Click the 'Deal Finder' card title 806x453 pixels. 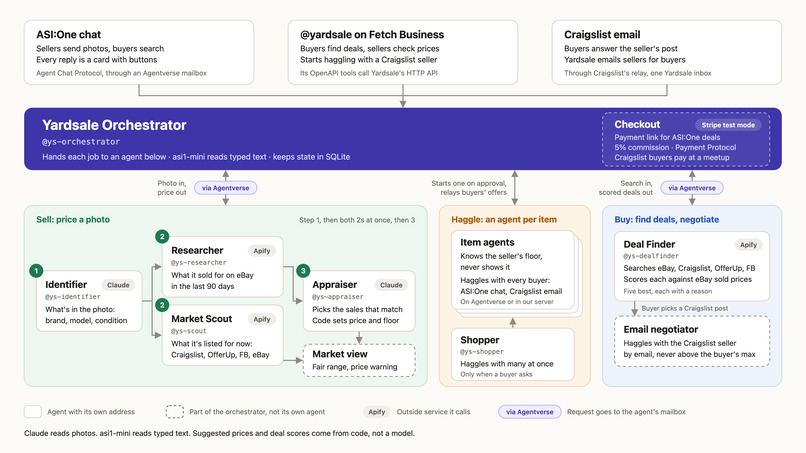pos(649,244)
